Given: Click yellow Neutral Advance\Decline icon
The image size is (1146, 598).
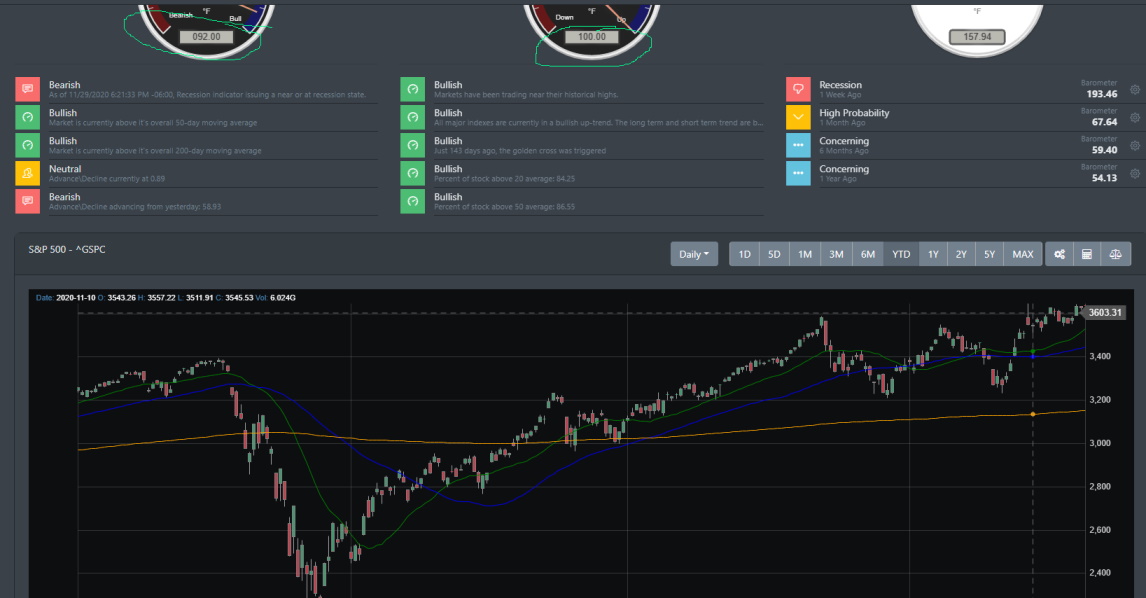Looking at the screenshot, I should pyautogui.click(x=28, y=173).
